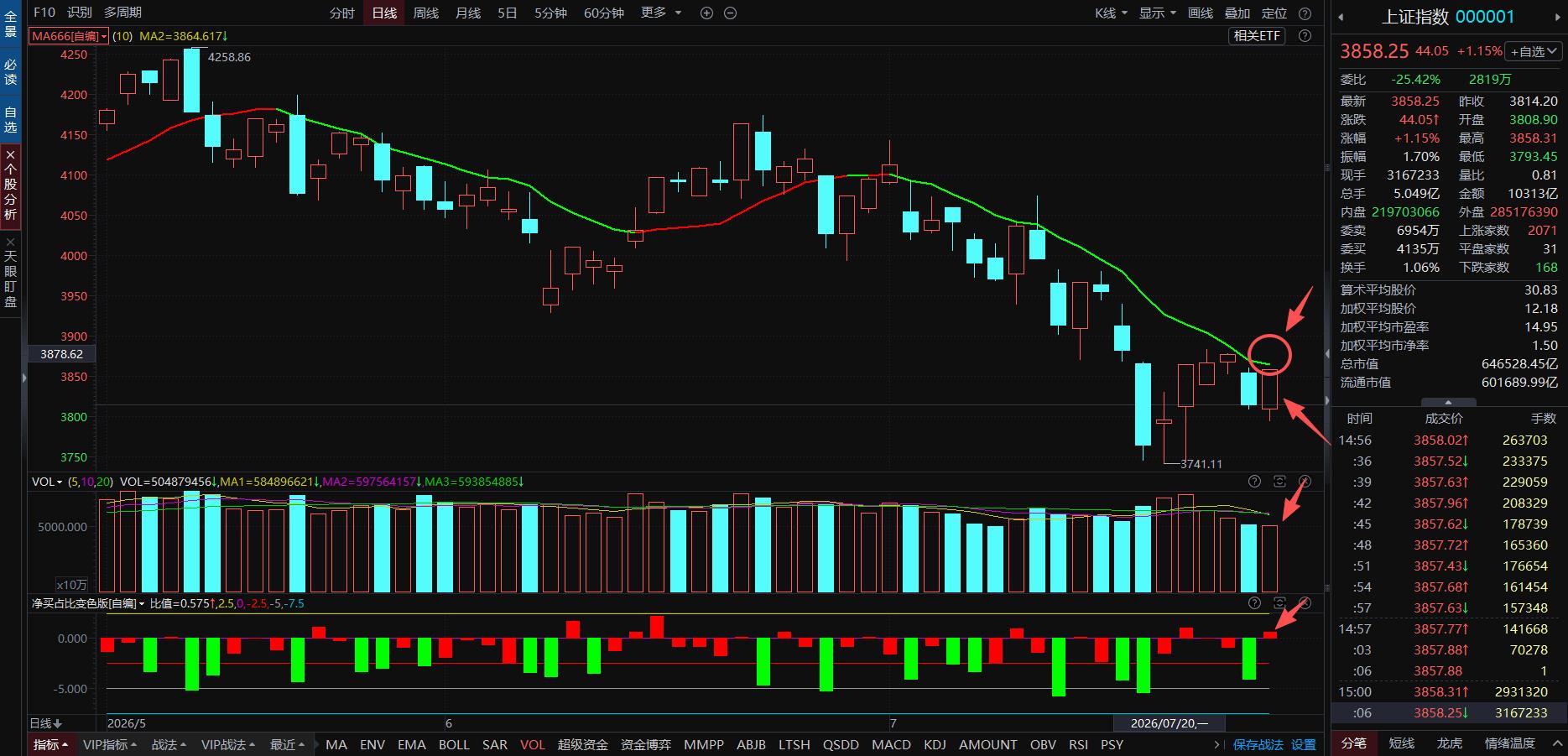
Task: Open MA666 indicator dropdown
Action: [x=69, y=36]
